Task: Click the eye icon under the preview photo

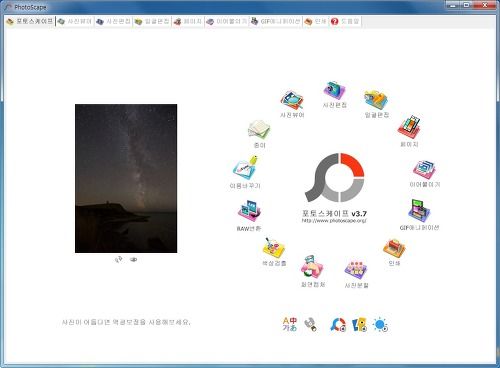Action: pos(133,259)
